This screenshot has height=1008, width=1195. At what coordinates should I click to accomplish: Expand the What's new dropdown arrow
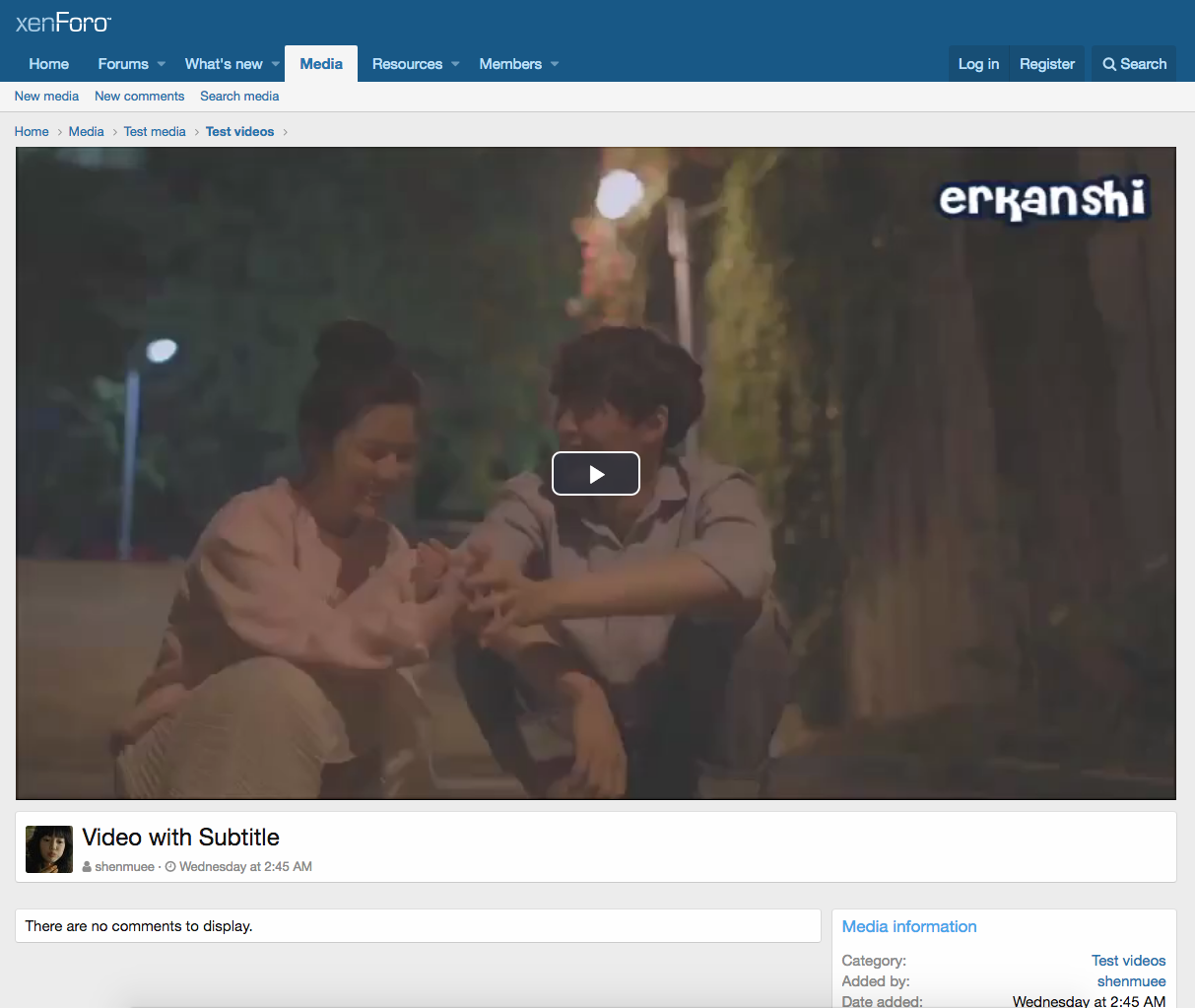pyautogui.click(x=276, y=64)
